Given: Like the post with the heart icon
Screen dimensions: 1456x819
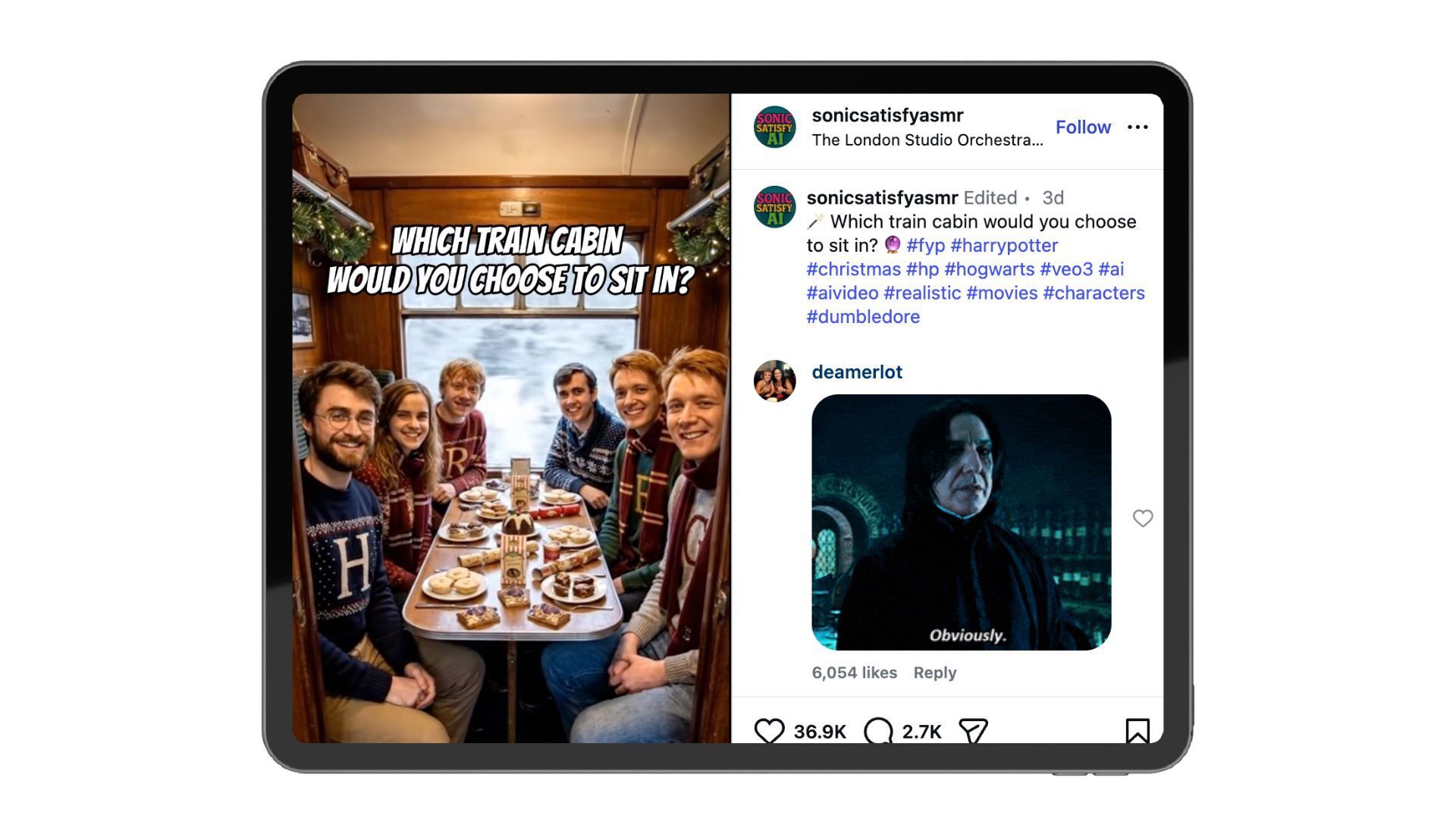Looking at the screenshot, I should tap(769, 730).
